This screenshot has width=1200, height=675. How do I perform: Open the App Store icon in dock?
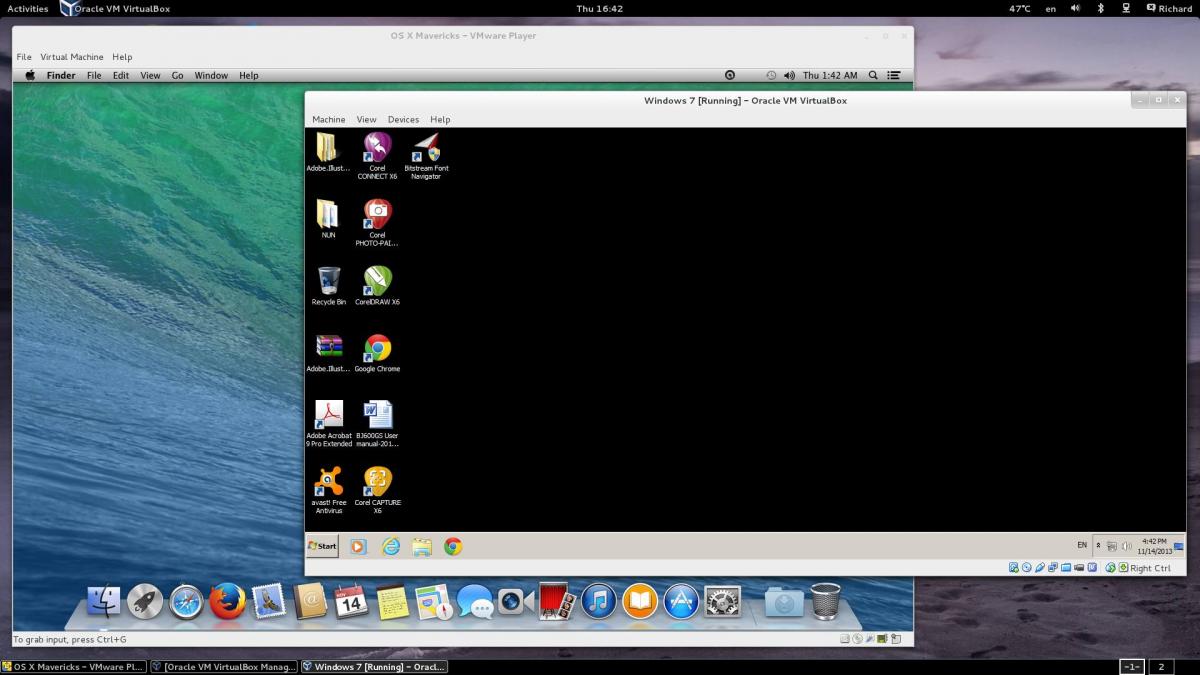tap(681, 601)
